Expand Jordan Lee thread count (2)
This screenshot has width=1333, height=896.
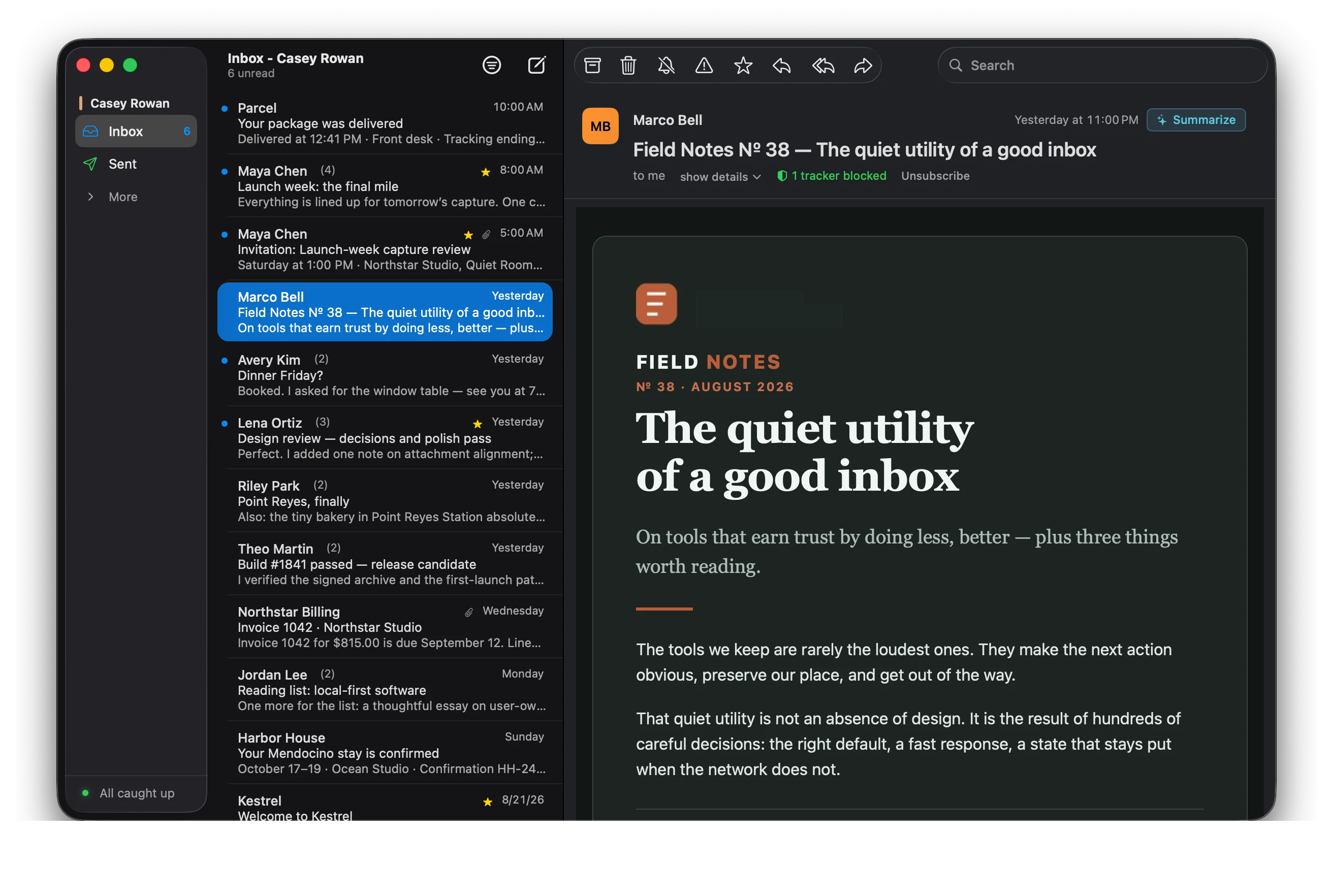pyautogui.click(x=327, y=673)
